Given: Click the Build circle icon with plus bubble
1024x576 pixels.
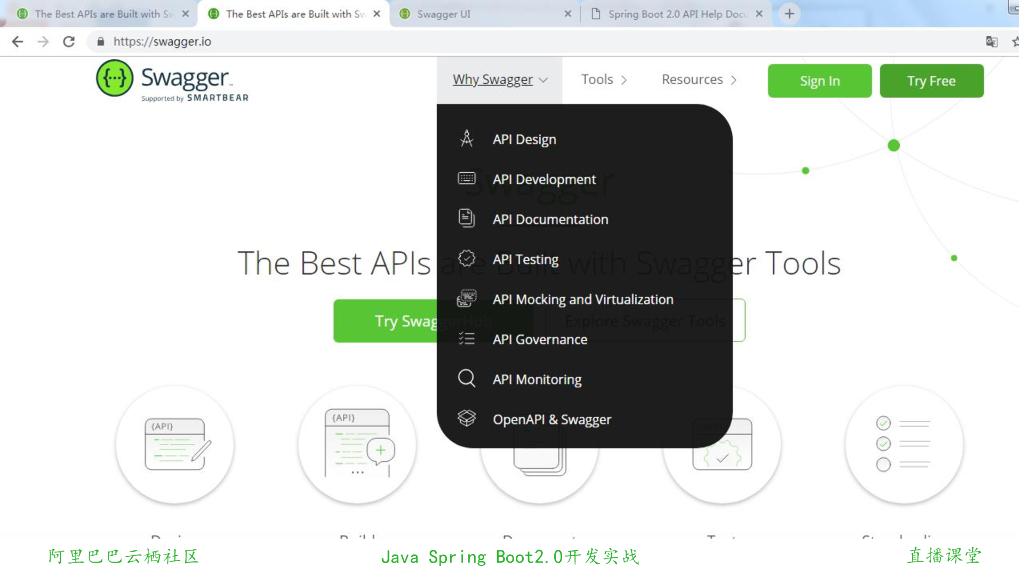Looking at the screenshot, I should (x=357, y=445).
